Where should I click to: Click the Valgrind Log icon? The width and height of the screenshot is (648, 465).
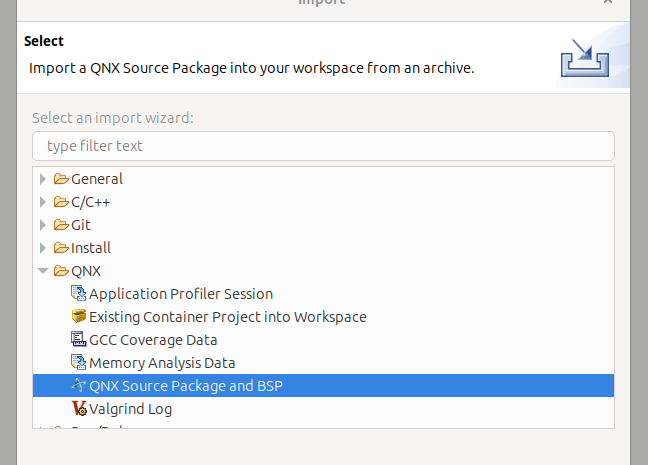(79, 409)
